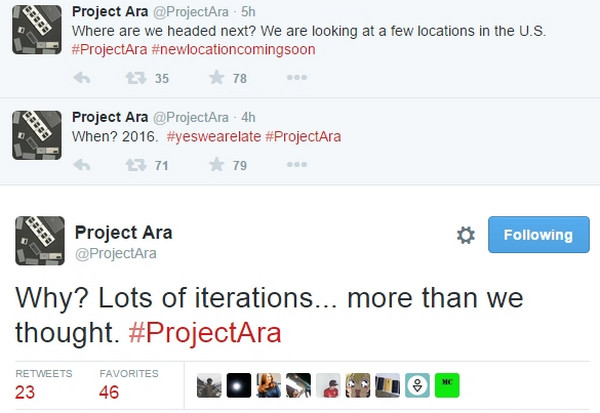
Task: Open more options on the 4h tweet
Action: point(296,165)
